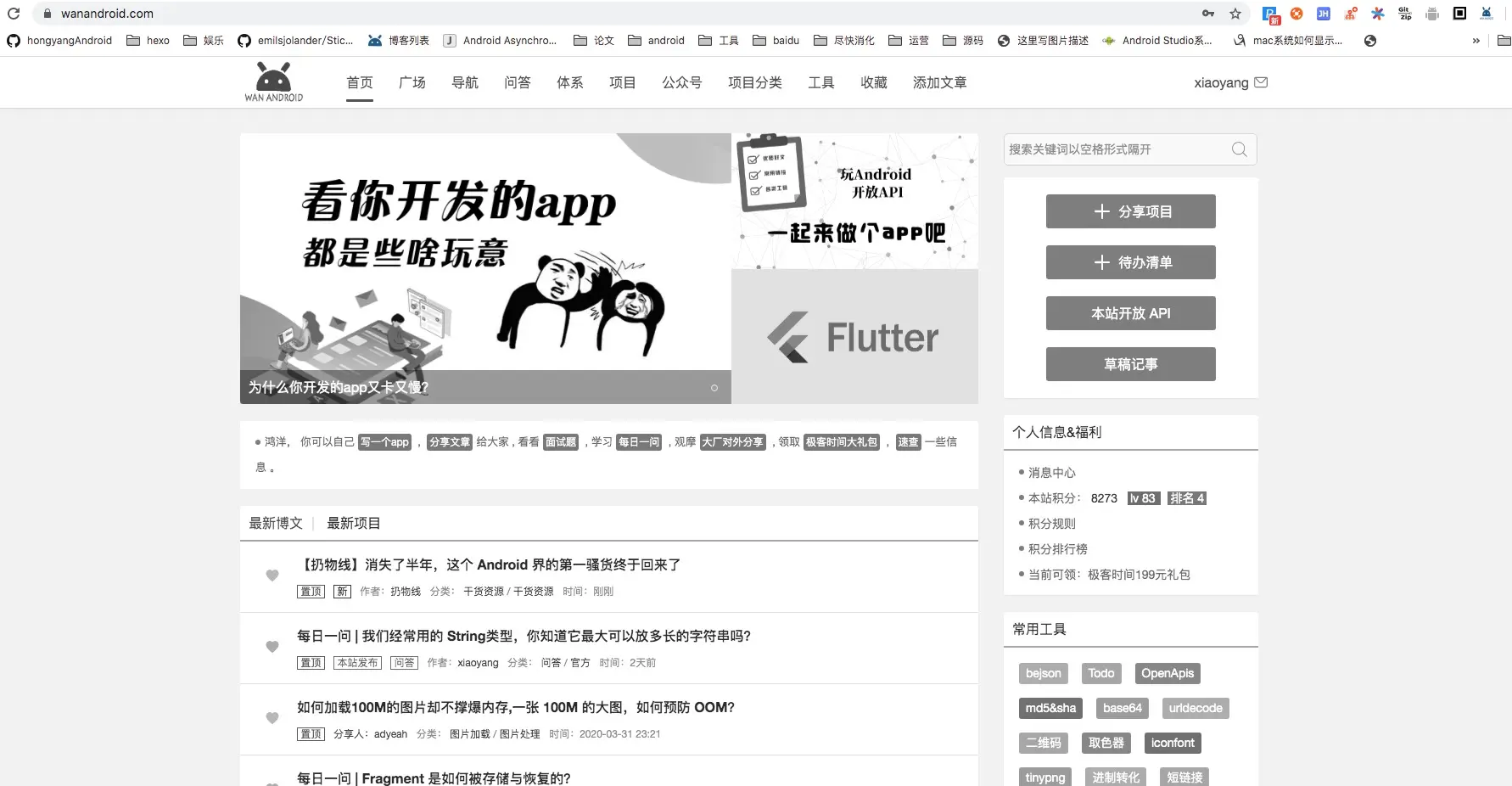Click the 待办清单 button

1131,262
